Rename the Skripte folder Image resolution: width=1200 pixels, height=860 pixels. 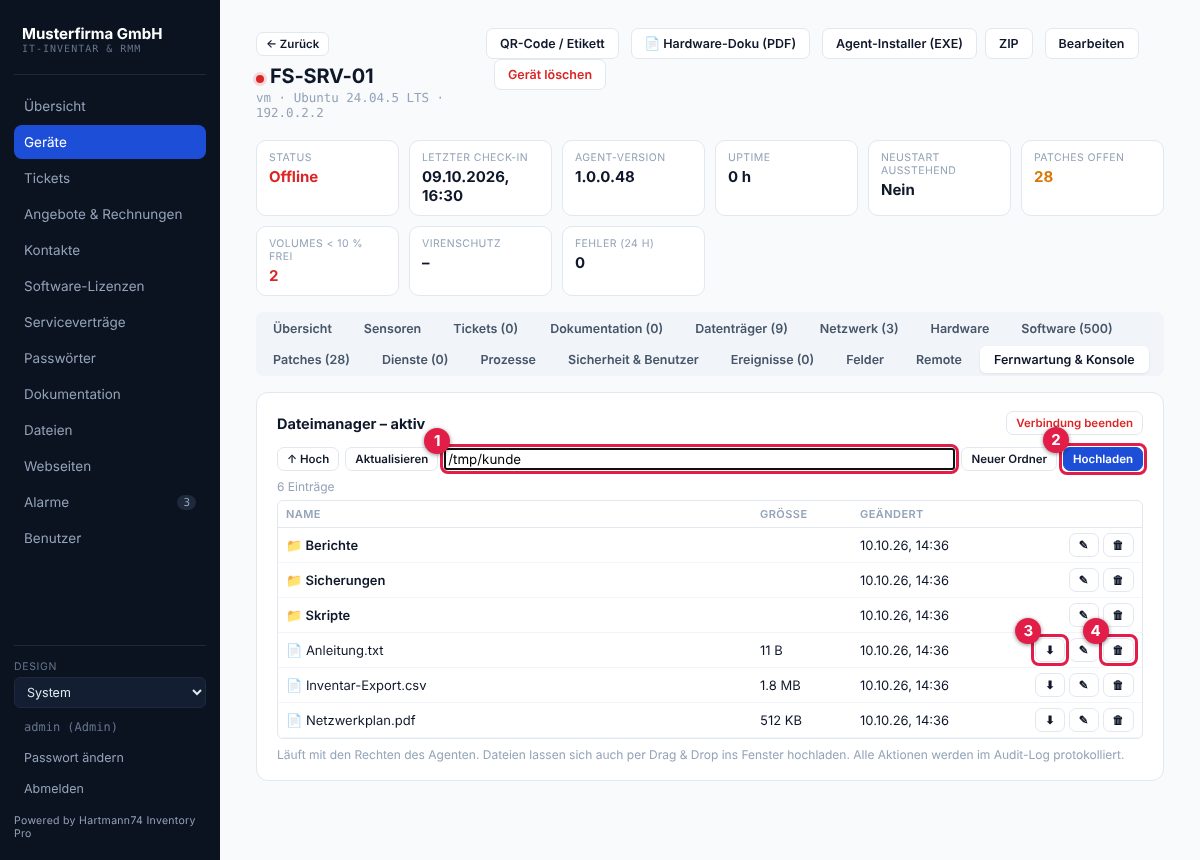[1083, 615]
